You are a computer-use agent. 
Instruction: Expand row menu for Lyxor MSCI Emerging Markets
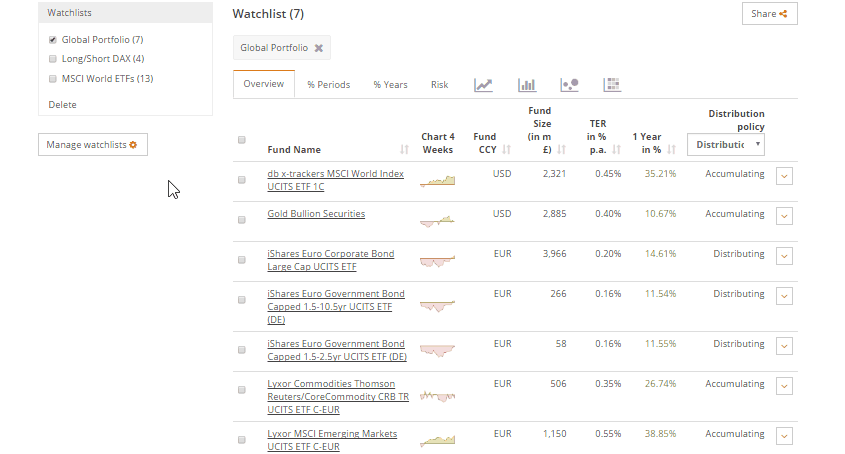784,436
